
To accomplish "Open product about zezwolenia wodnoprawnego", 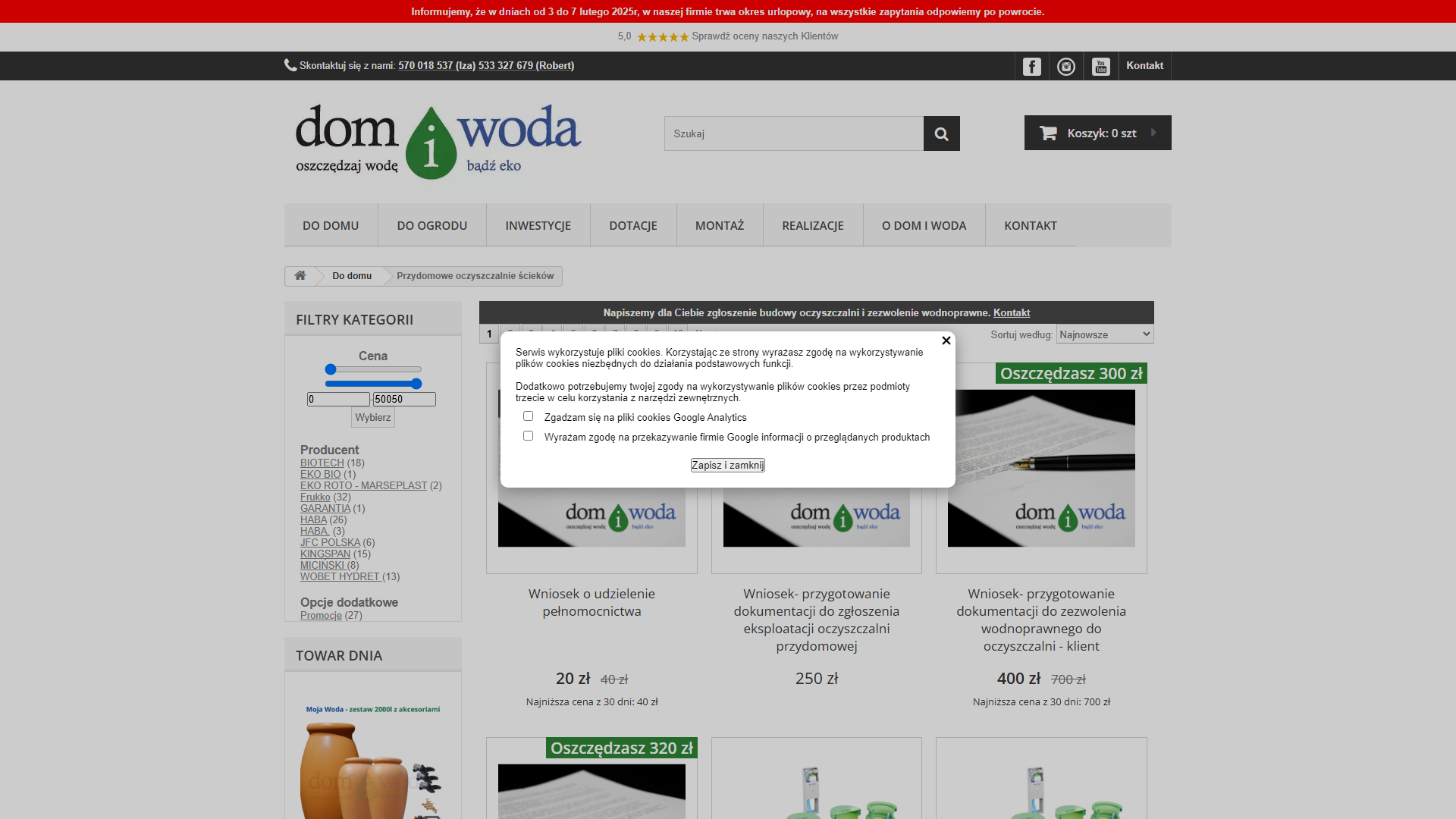I will (1041, 620).
